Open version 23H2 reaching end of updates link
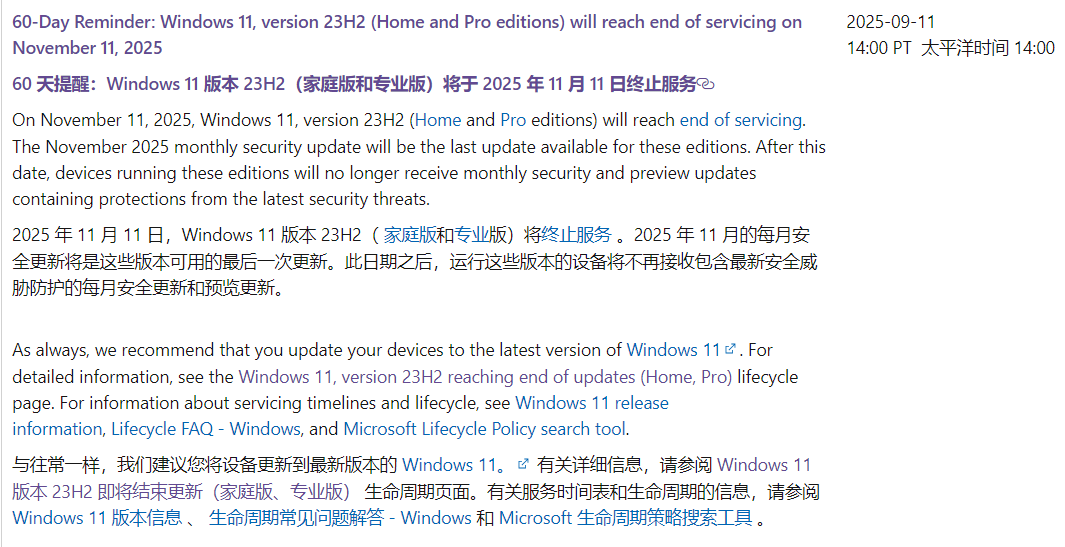Screen dimensions: 1065x547 pos(485,376)
